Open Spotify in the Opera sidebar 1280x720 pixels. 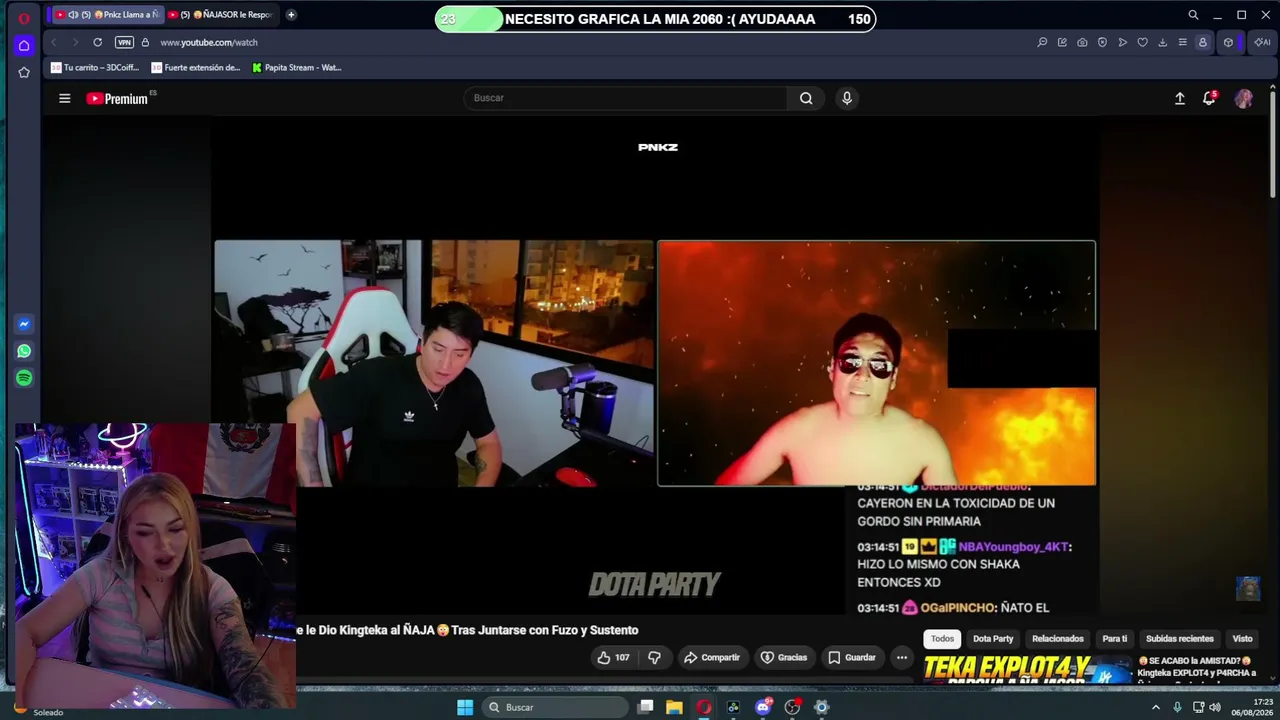pos(24,378)
